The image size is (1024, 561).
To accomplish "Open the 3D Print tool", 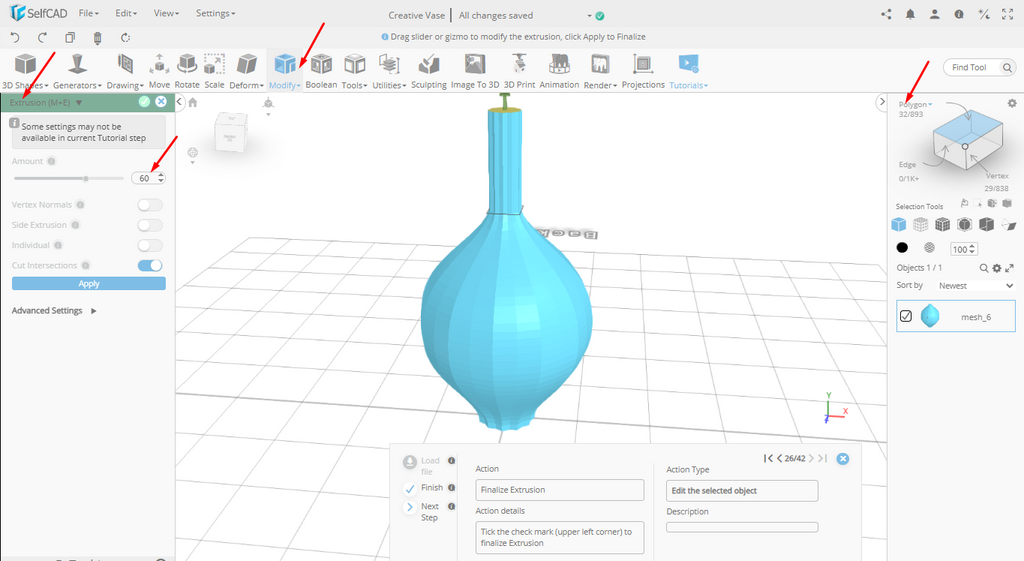I will (519, 71).
